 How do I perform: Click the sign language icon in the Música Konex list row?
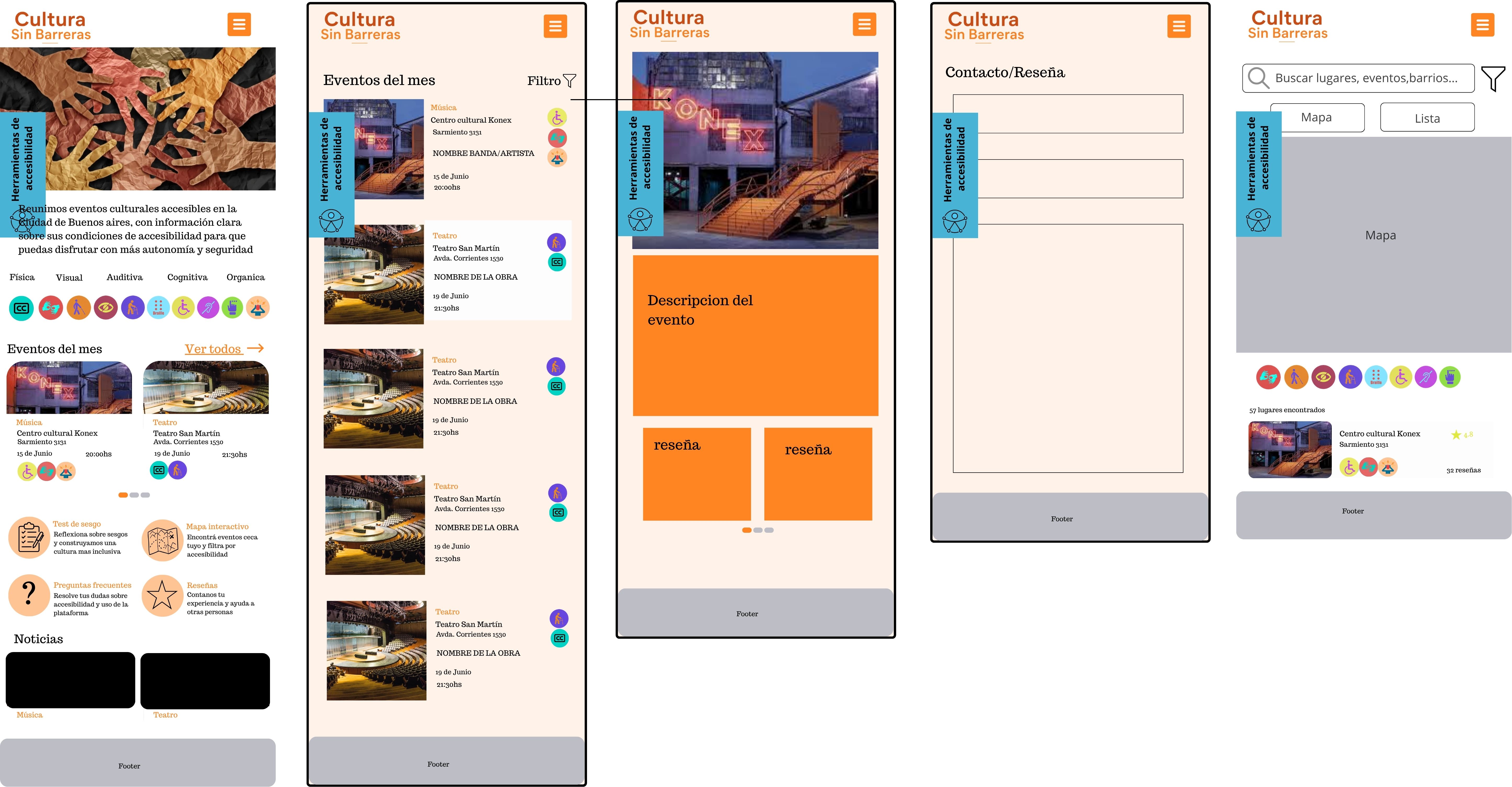tap(557, 138)
